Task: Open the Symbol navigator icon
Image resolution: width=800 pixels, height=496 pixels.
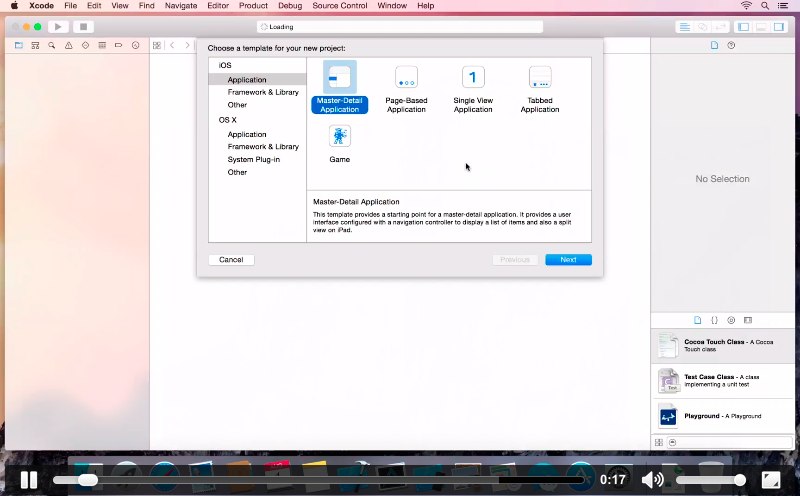Action: coord(35,45)
